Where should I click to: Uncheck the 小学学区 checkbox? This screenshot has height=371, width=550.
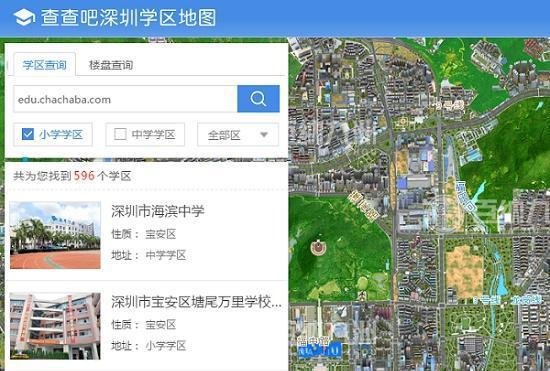28,134
